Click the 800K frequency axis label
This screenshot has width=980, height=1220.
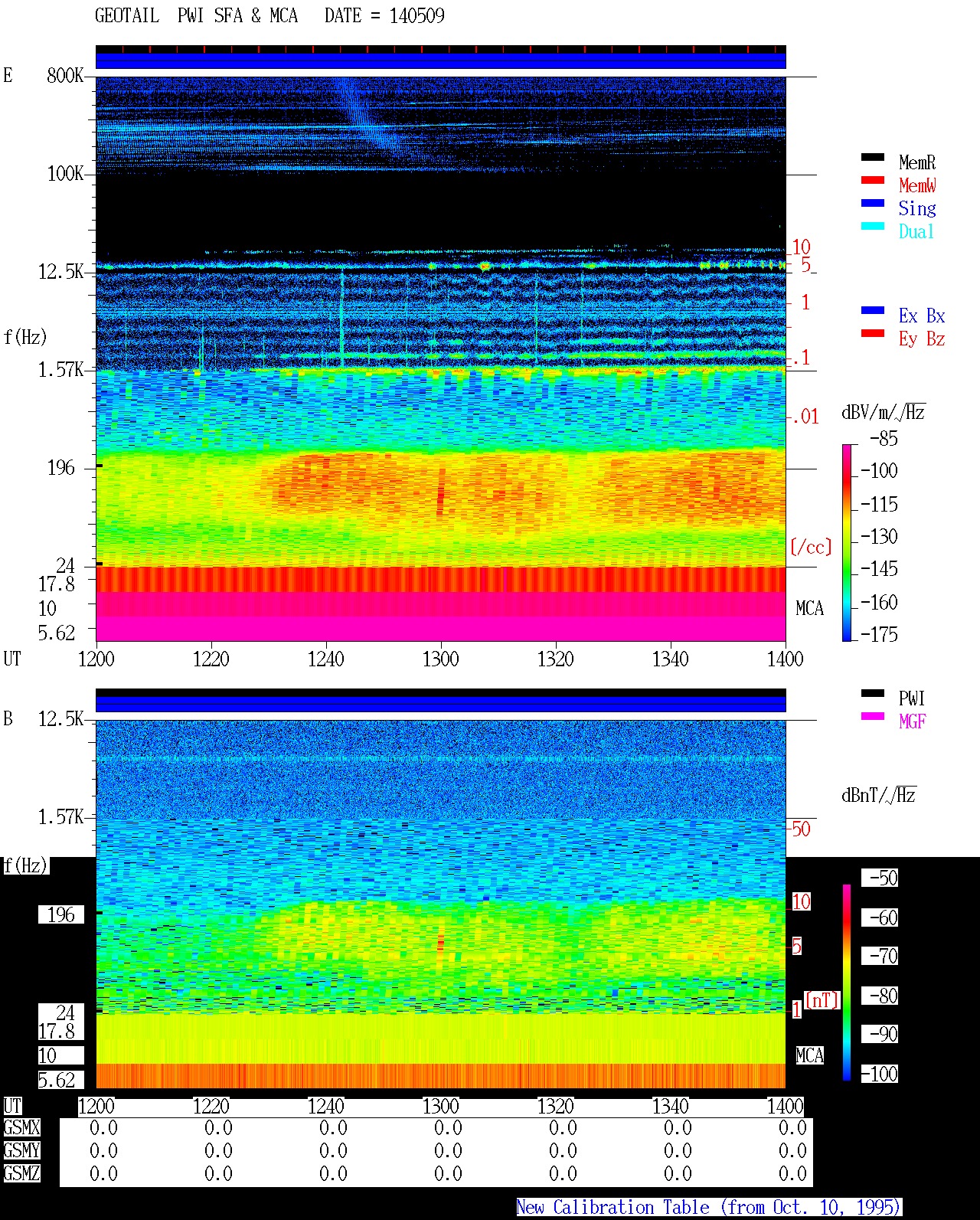65,75
